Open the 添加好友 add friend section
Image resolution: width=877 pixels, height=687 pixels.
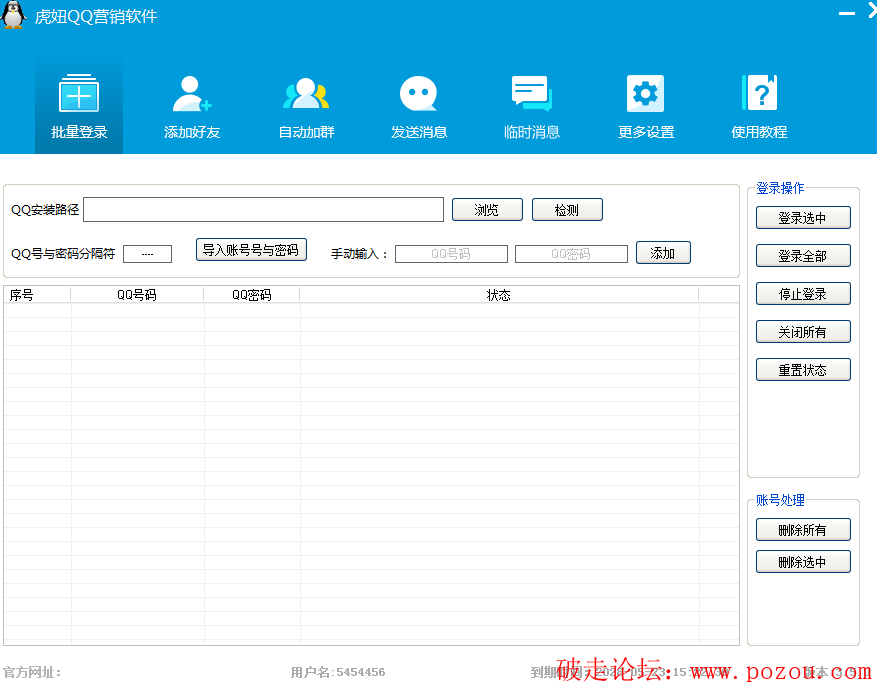[x=192, y=106]
